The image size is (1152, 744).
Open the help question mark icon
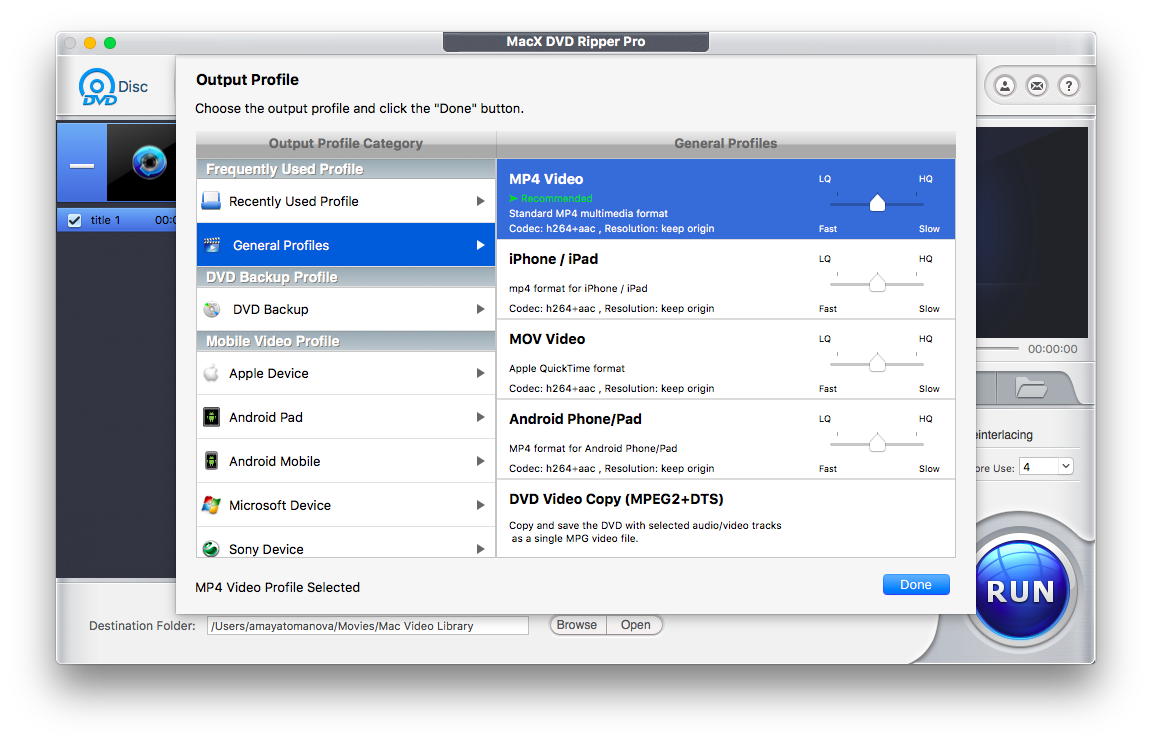[x=1068, y=86]
